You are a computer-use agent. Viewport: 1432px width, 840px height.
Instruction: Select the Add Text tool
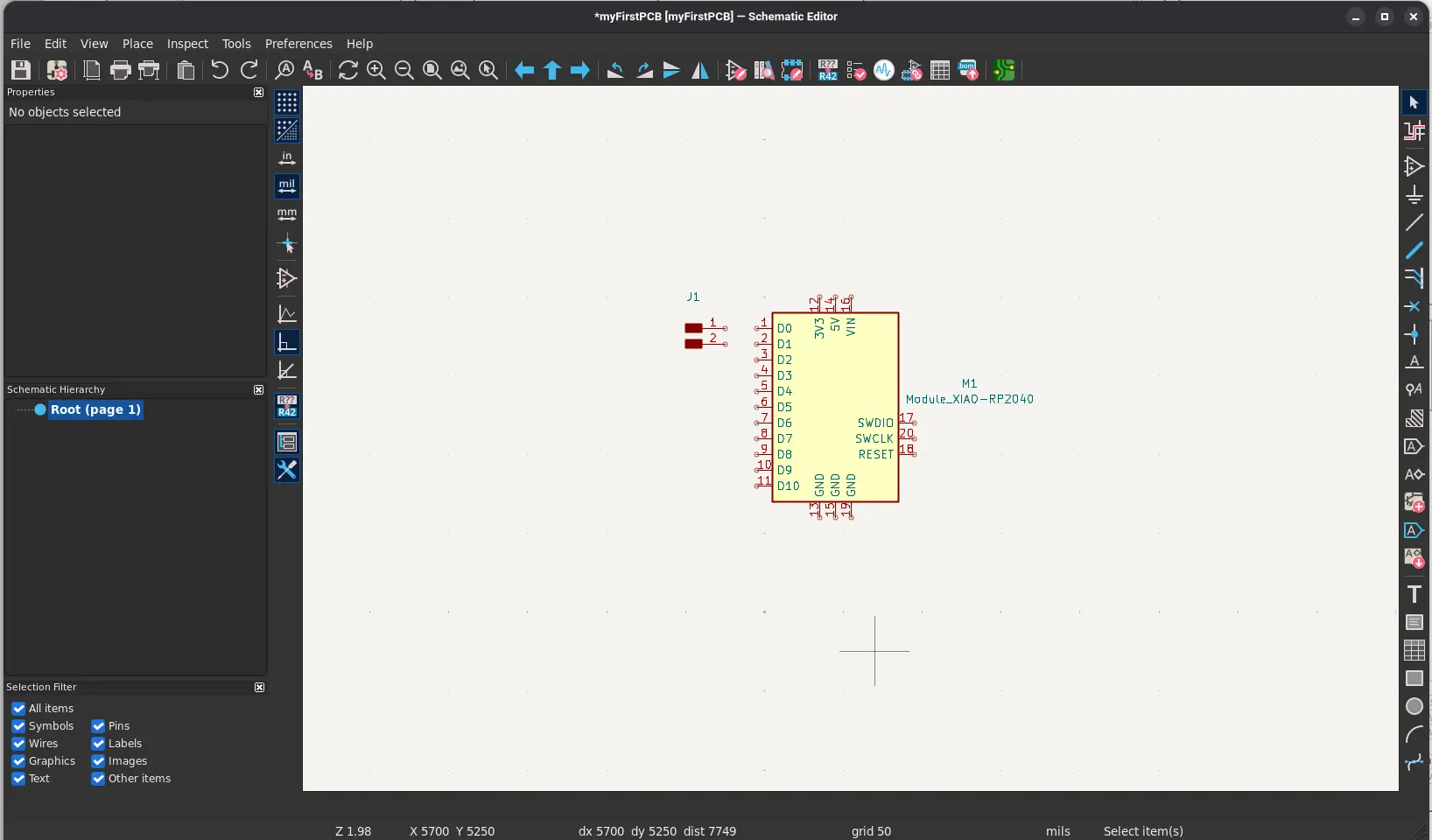[1416, 595]
